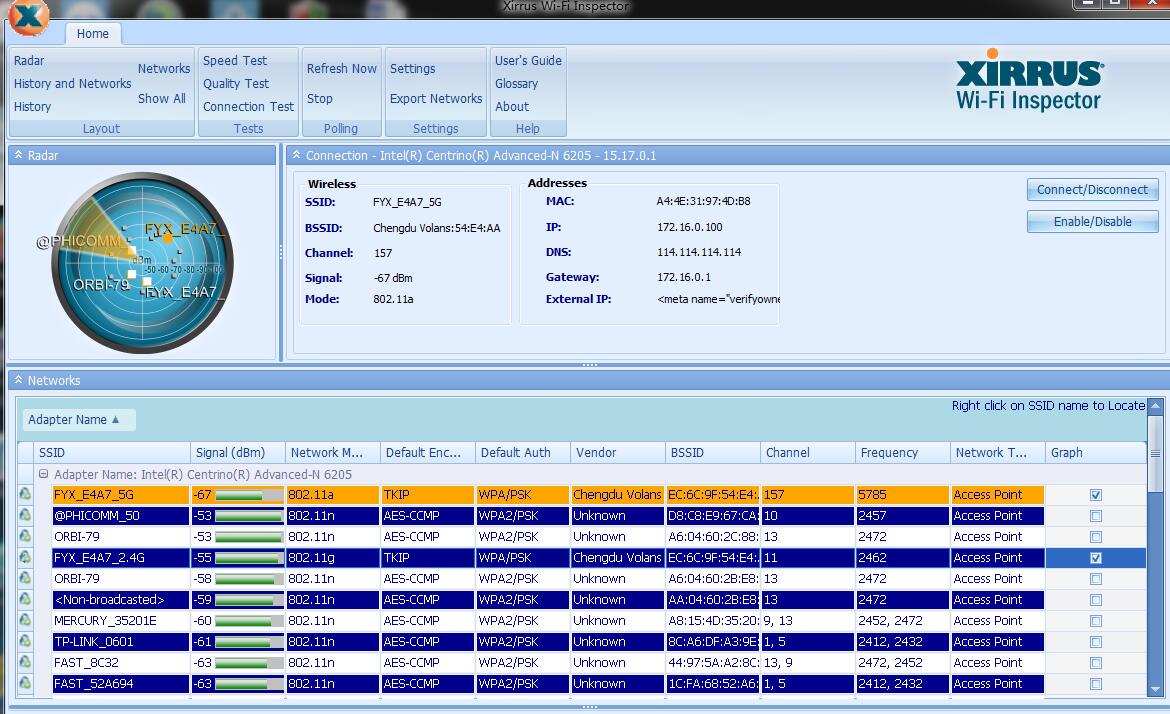Collapse the Radar panel using chevron icon
Viewport: 1170px width, 714px height.
tap(18, 155)
